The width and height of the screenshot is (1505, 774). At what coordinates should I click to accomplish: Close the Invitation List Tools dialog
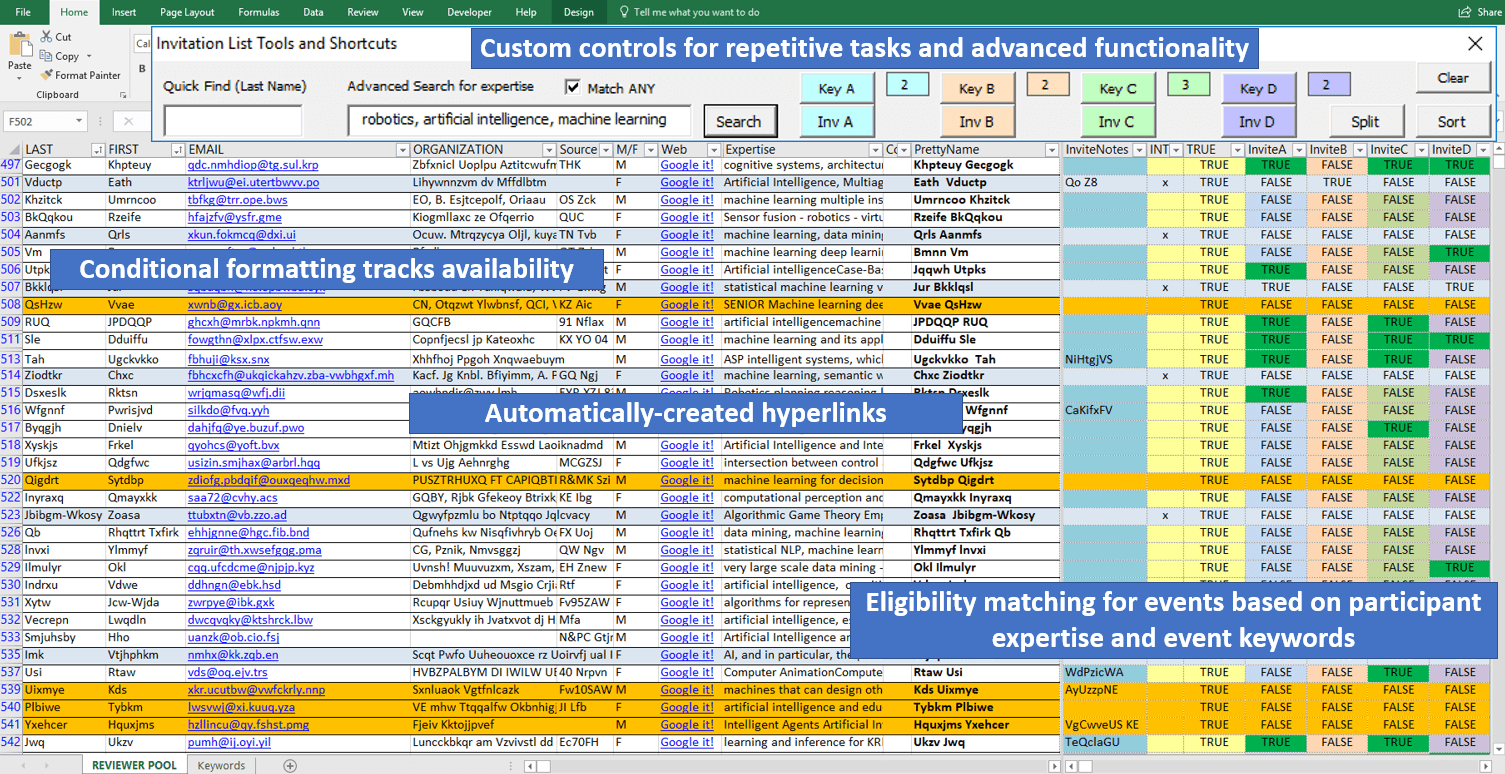(1475, 44)
